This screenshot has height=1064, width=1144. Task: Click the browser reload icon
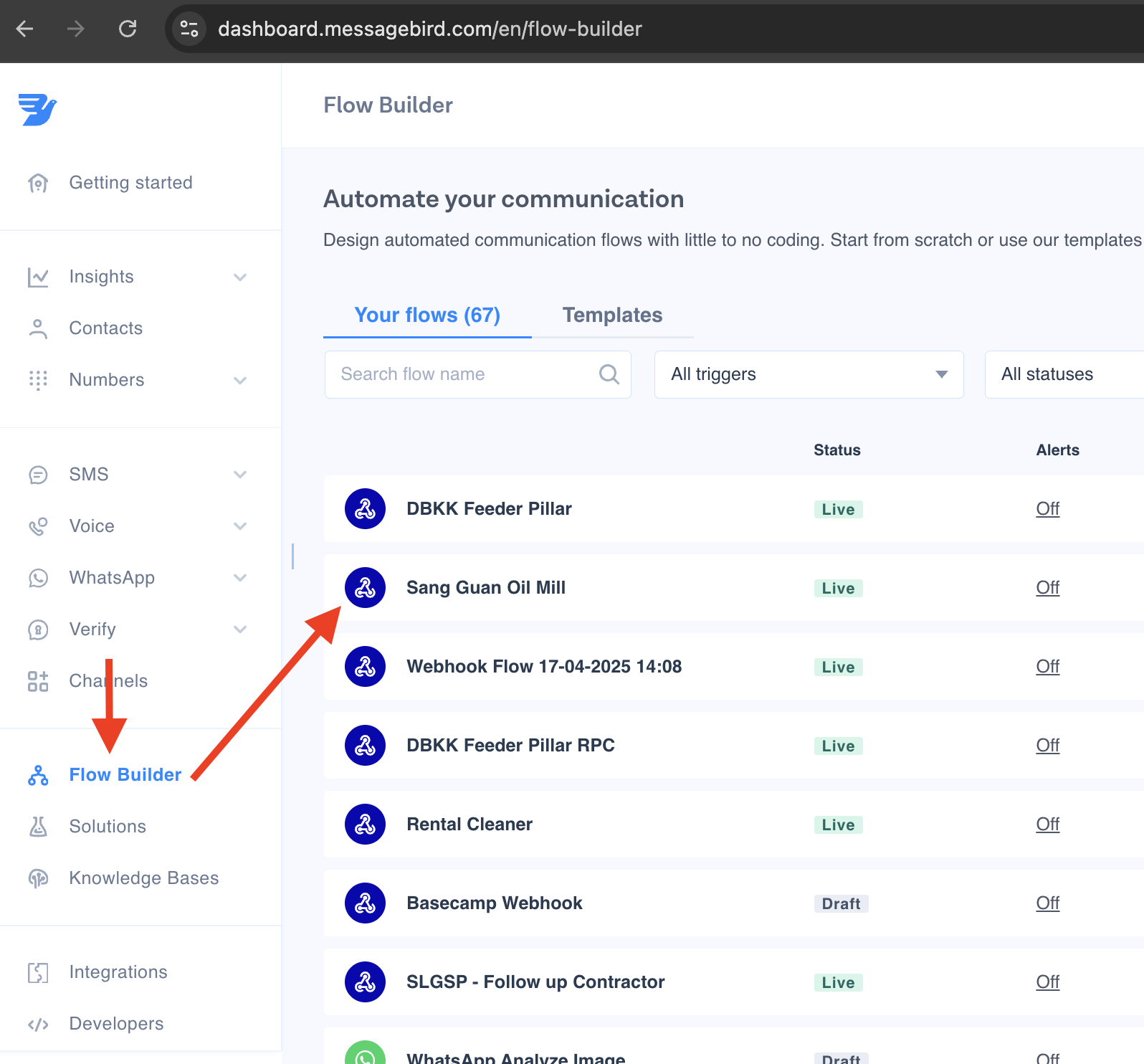[128, 29]
